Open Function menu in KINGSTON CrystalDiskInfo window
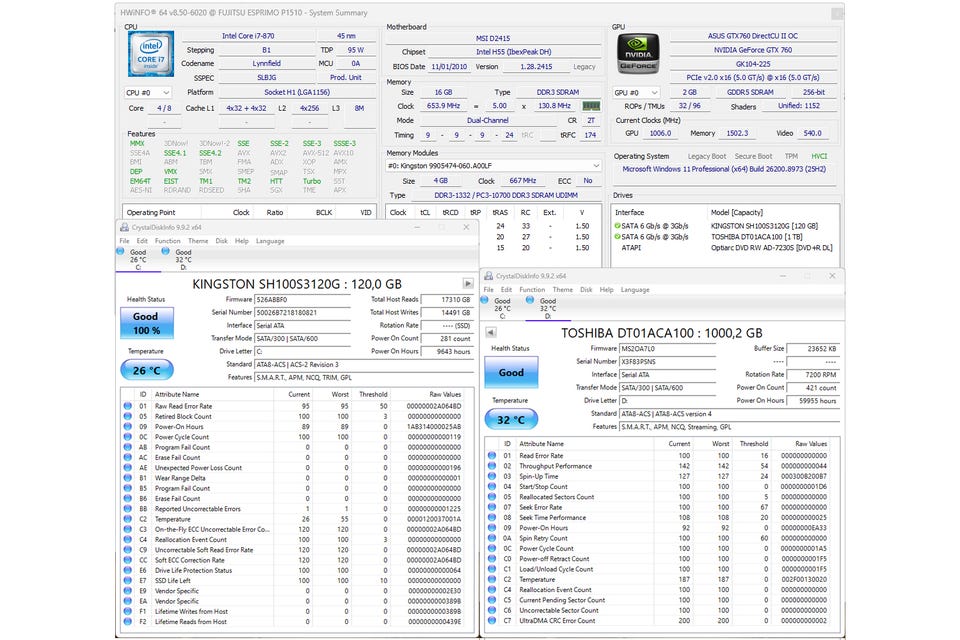Screen dimensions: 960x640 pyautogui.click(x=167, y=241)
